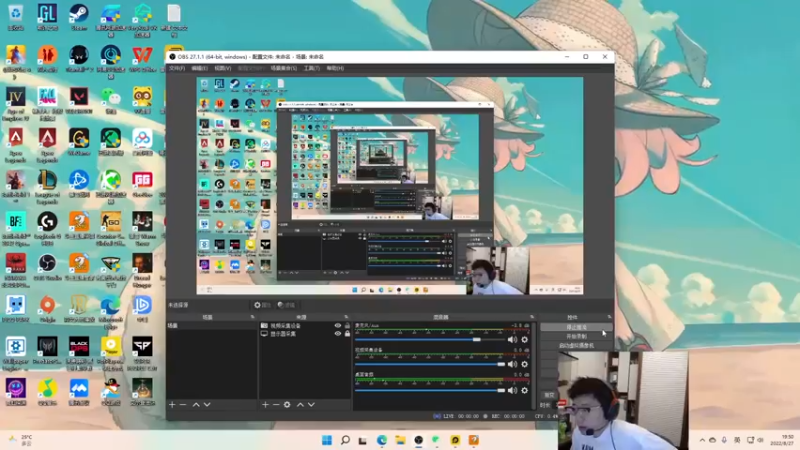Move source up in Sources panel
The width and height of the screenshot is (800, 450).
click(300, 405)
